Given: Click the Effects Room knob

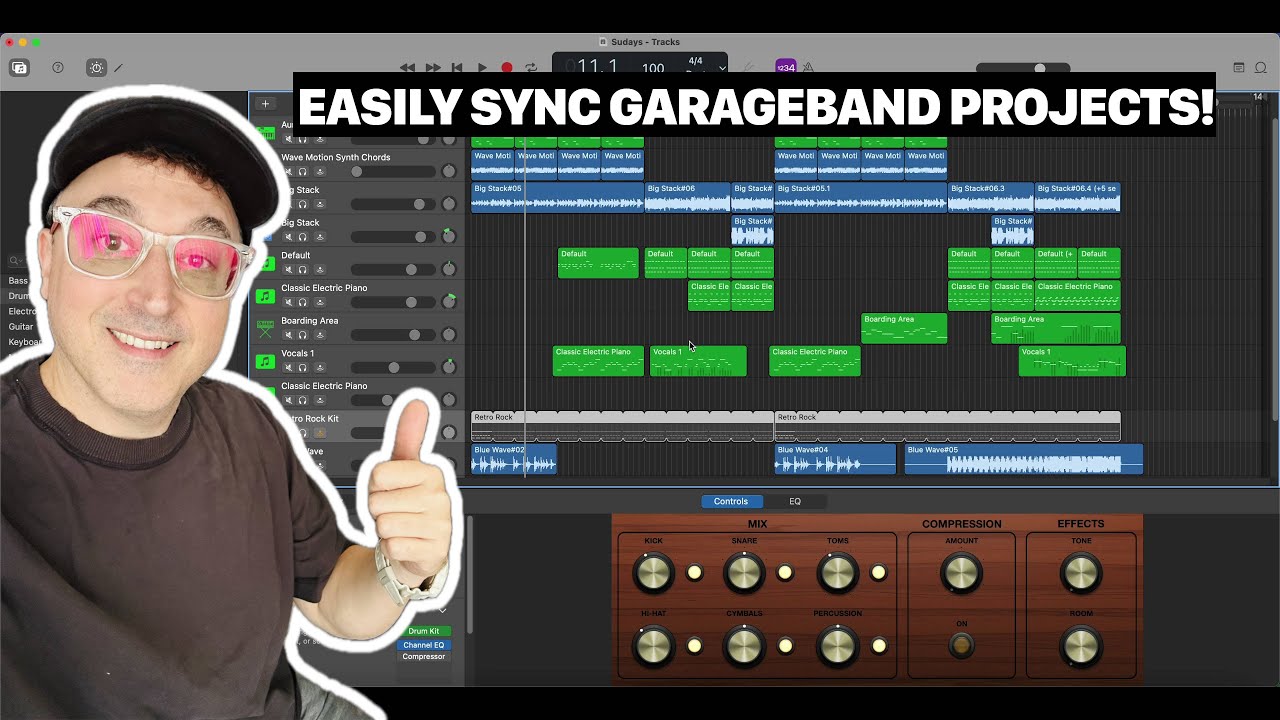Looking at the screenshot, I should pyautogui.click(x=1081, y=646).
